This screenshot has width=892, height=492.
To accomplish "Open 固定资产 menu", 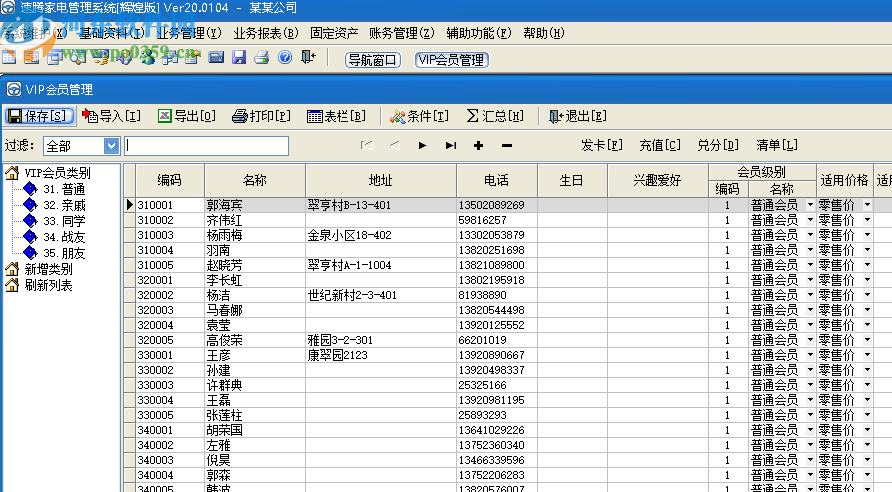I will click(334, 34).
